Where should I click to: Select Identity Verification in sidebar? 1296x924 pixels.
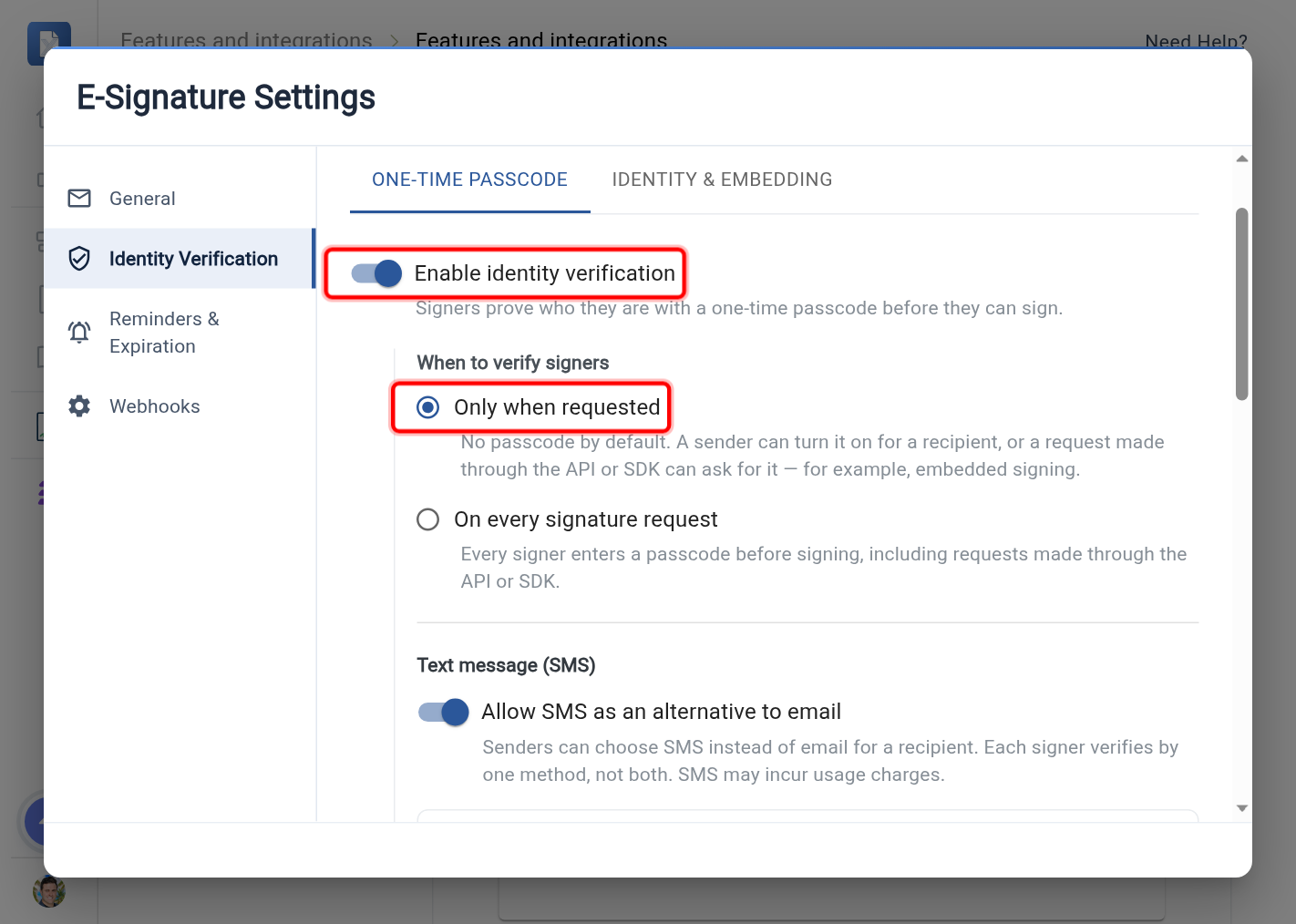coord(180,259)
